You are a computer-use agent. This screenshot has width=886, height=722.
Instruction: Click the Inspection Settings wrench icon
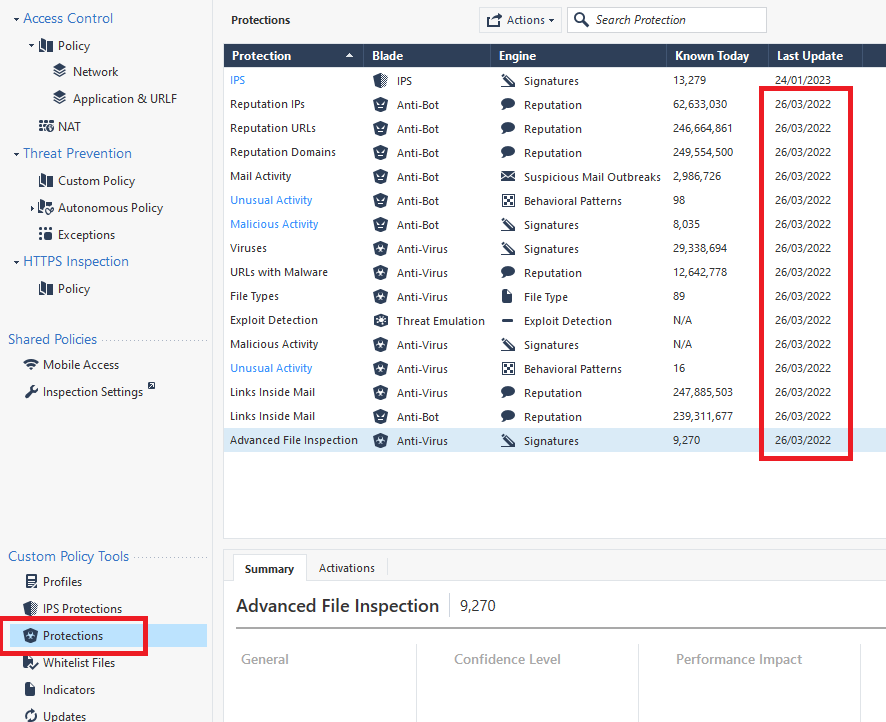[31, 392]
